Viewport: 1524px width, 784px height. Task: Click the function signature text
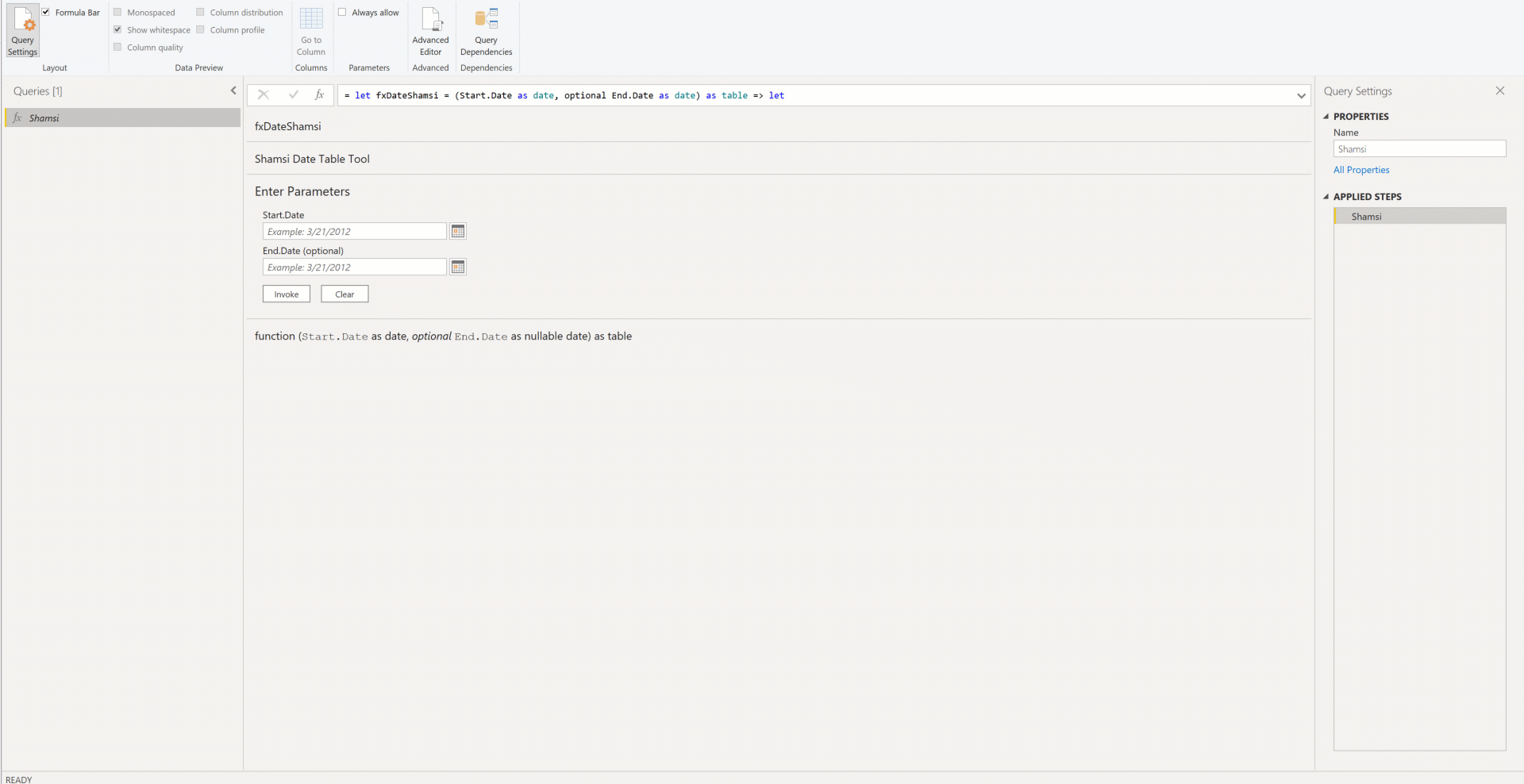443,336
